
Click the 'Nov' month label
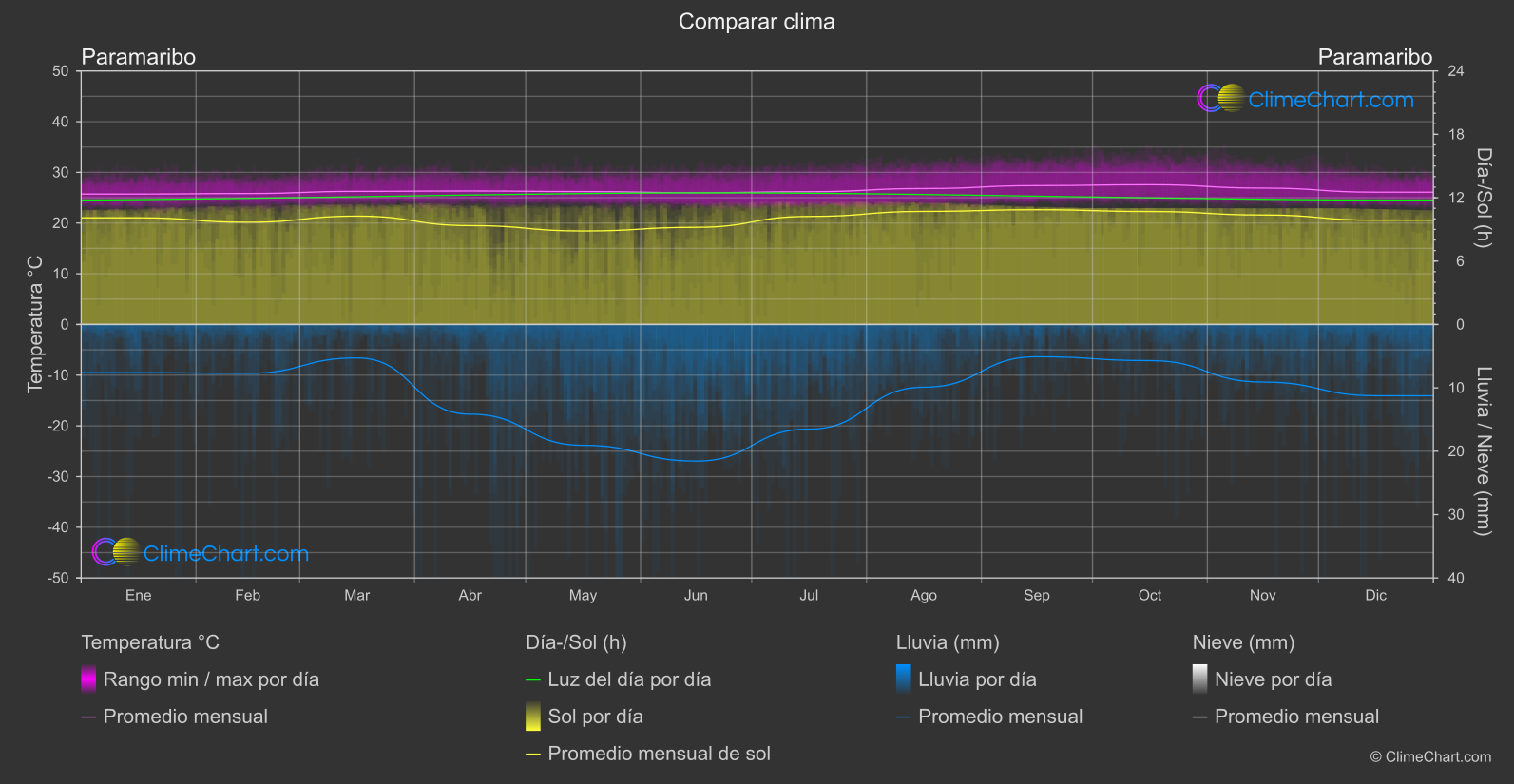click(x=1263, y=595)
